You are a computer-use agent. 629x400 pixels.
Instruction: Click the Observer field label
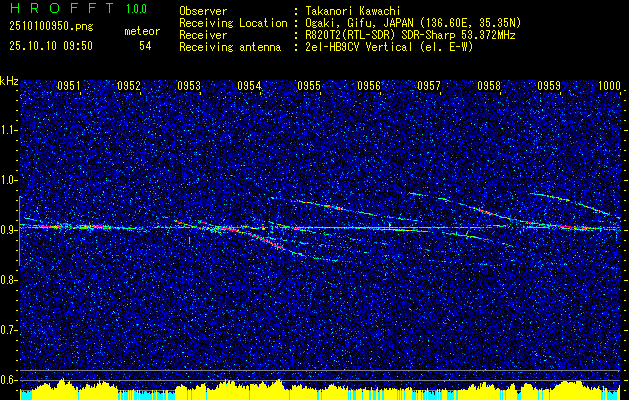[x=203, y=11]
